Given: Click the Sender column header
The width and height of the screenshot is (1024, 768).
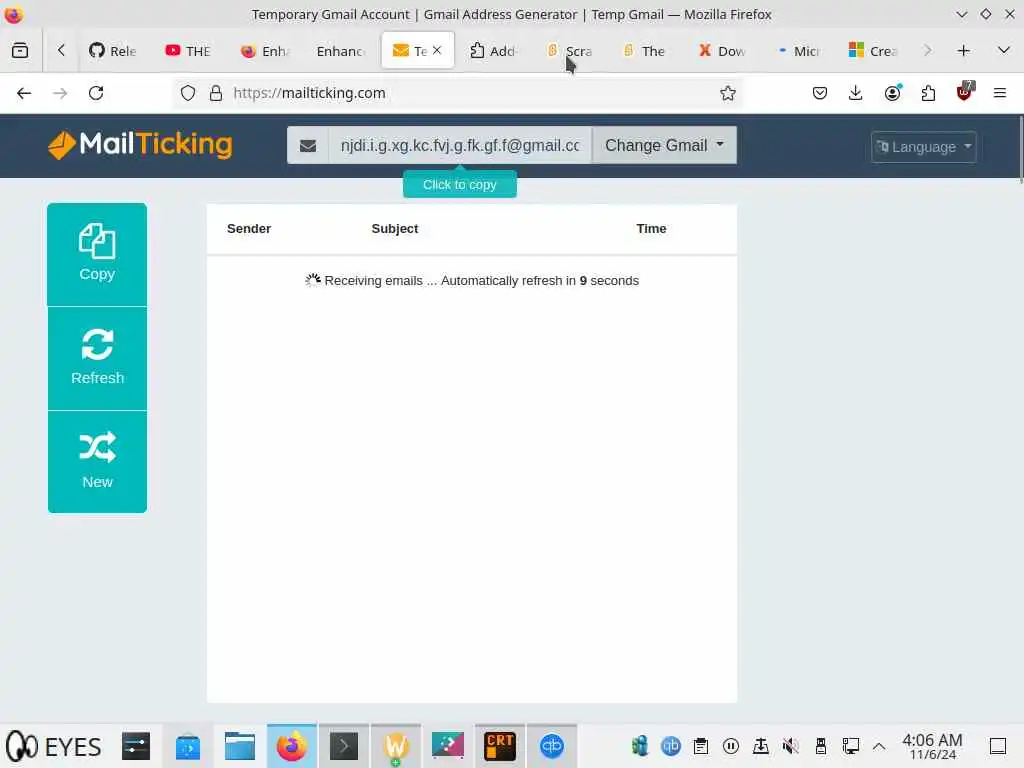Looking at the screenshot, I should 249,229.
